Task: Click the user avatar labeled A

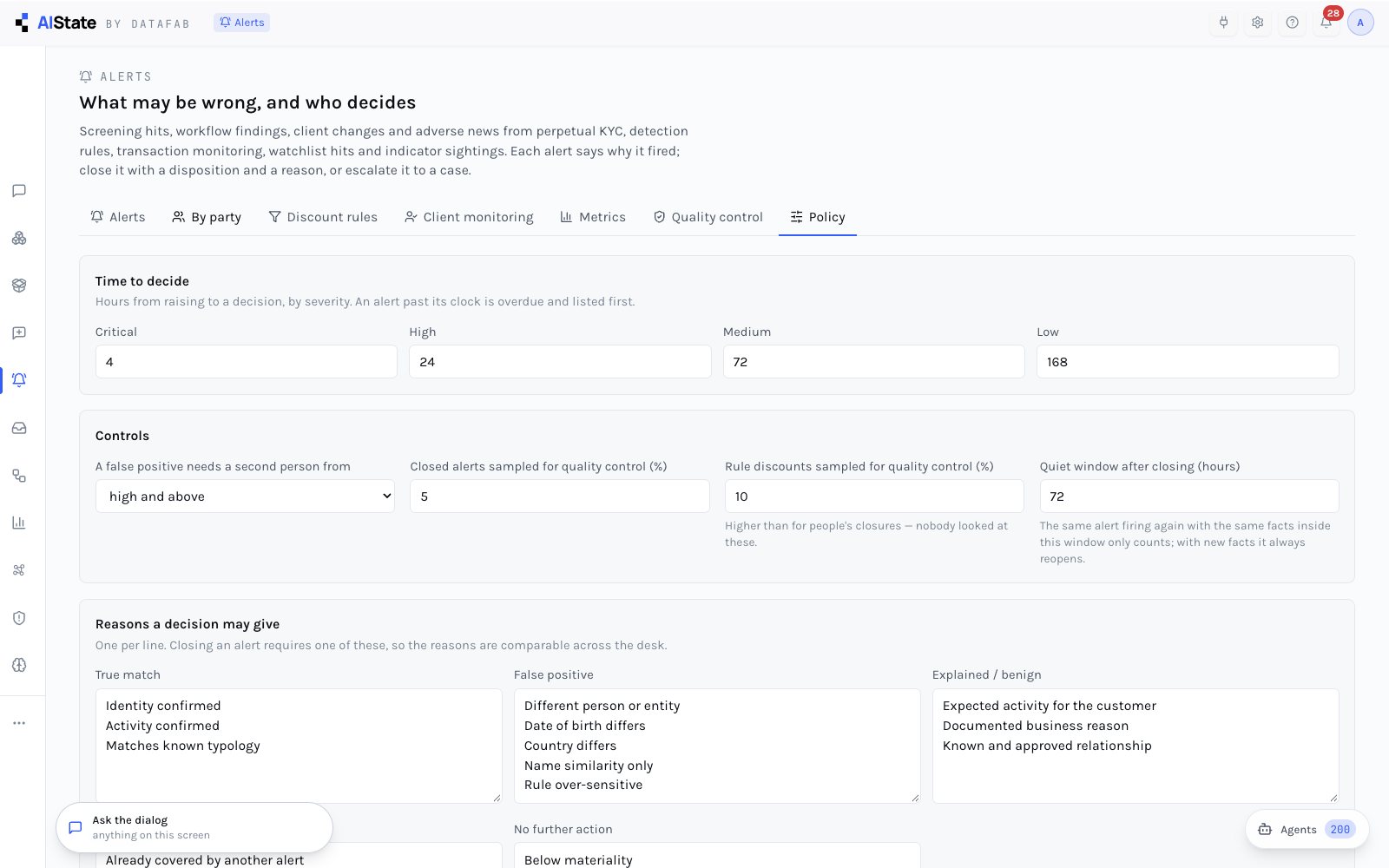Action: click(1360, 23)
